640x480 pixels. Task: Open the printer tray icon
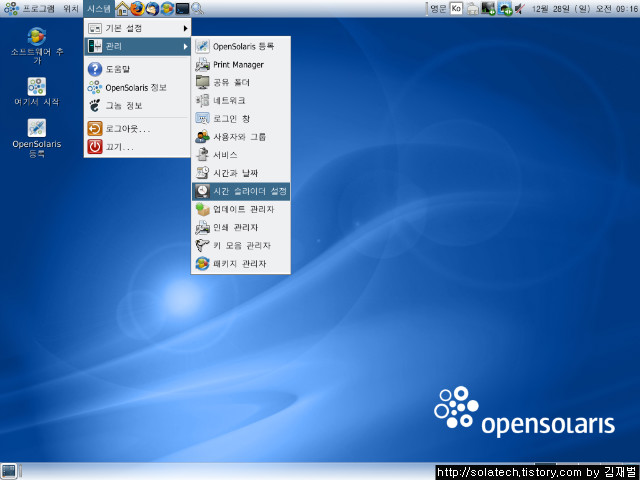click(x=473, y=9)
